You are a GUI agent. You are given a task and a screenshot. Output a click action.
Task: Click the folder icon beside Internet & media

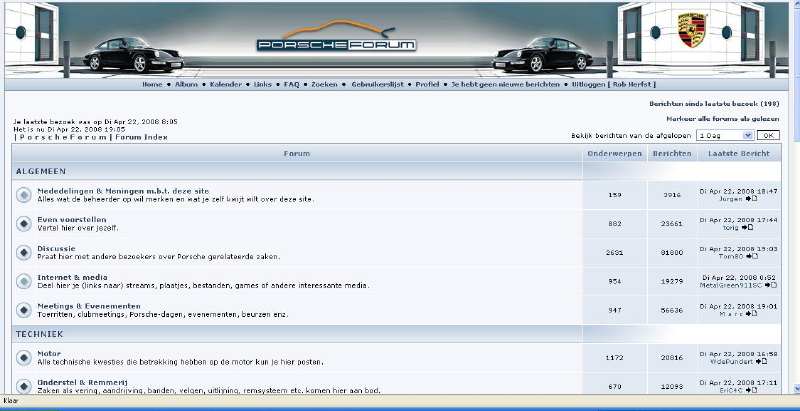click(x=23, y=281)
